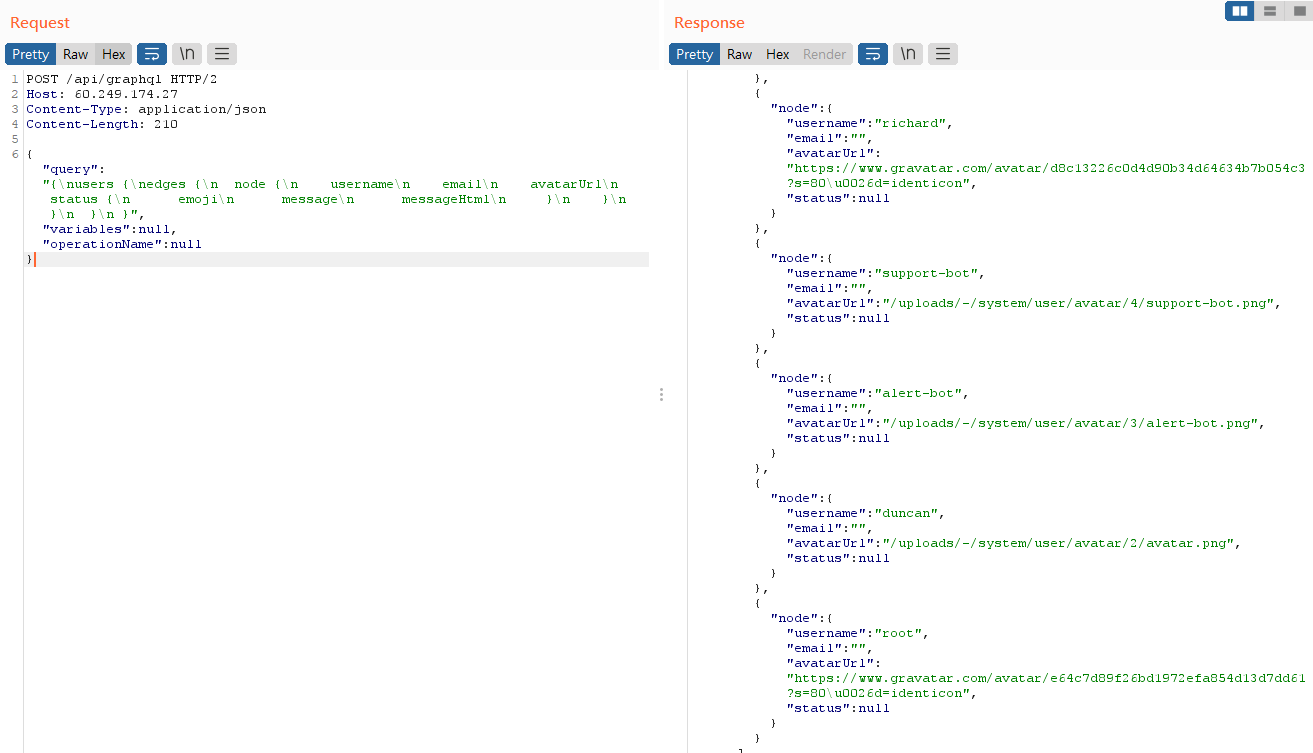This screenshot has height=753, width=1313.
Task: Switch Response to Hex tab
Action: click(x=778, y=54)
